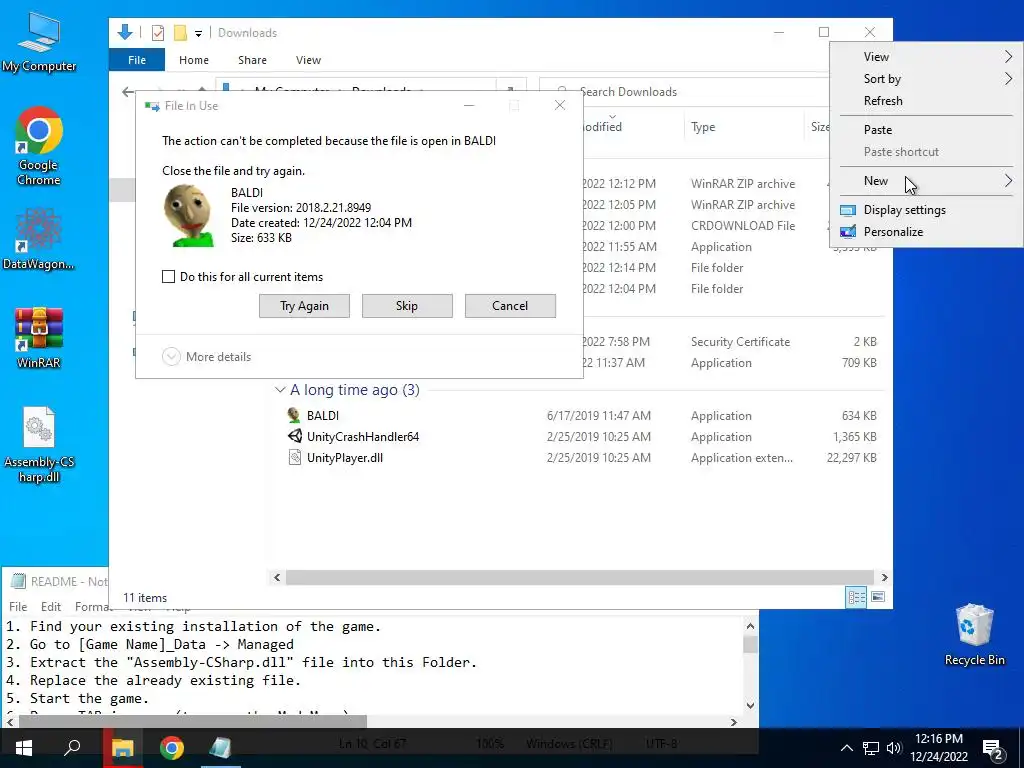Screen dimensions: 1024x768
Task: Click the taskbar clock and date
Action: click(x=938, y=748)
